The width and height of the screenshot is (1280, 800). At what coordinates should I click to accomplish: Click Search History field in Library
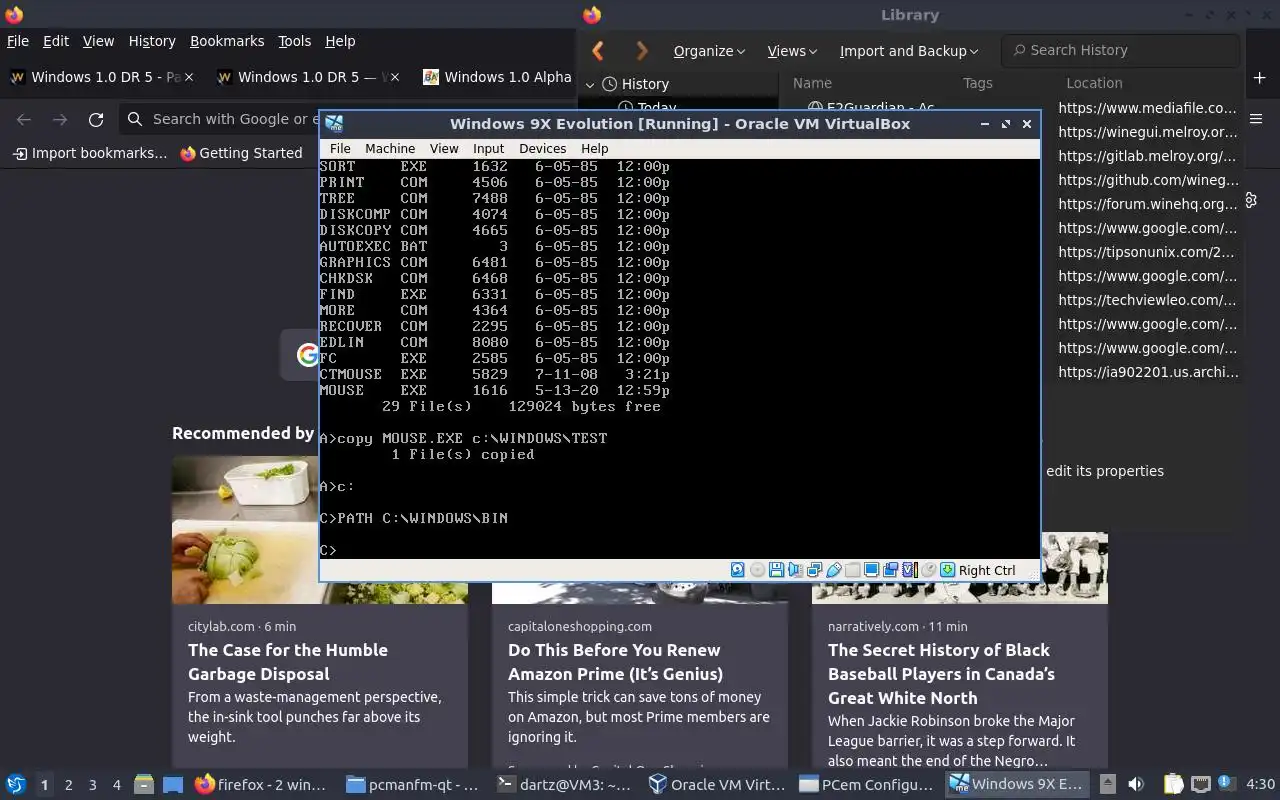(1121, 50)
